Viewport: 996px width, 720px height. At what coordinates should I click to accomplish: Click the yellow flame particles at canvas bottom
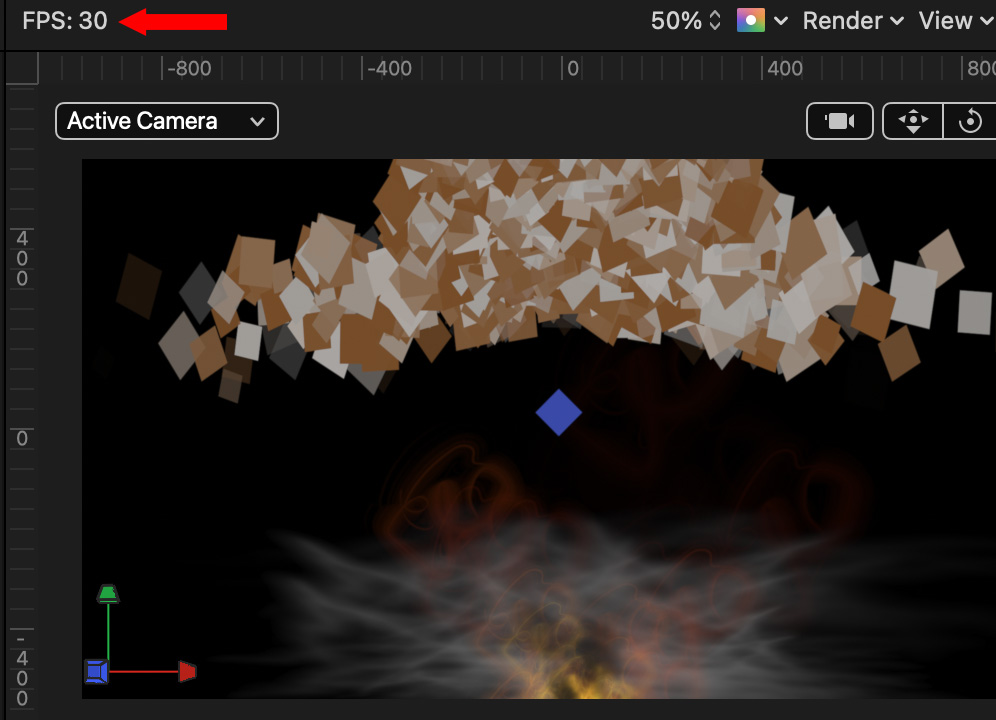point(568,686)
